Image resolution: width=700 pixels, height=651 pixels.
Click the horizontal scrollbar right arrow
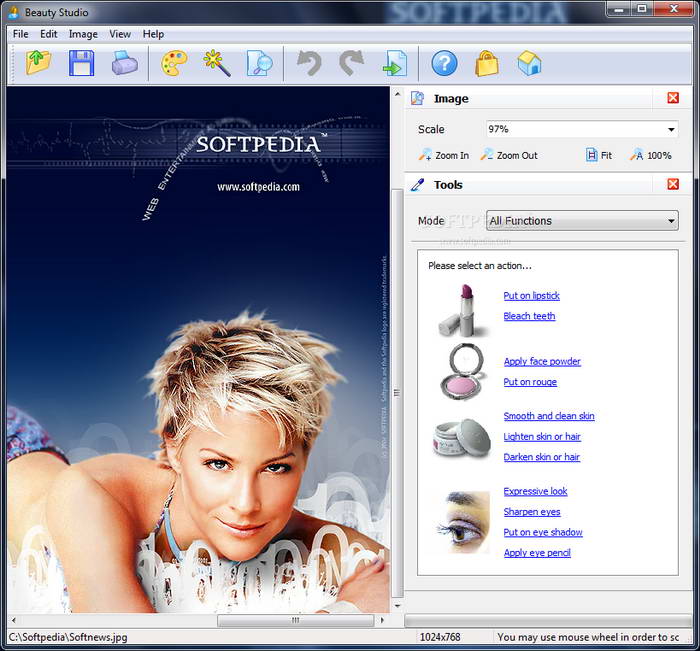point(382,620)
